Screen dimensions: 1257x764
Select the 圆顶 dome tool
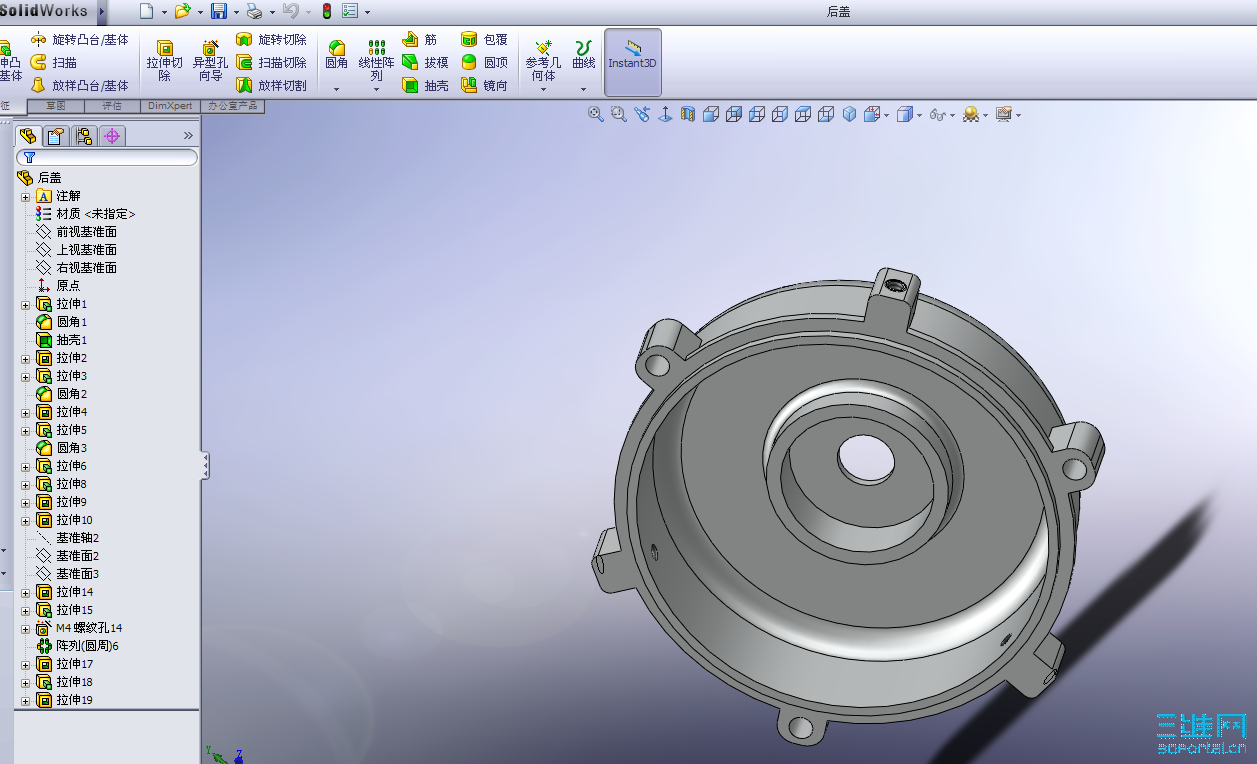485,62
